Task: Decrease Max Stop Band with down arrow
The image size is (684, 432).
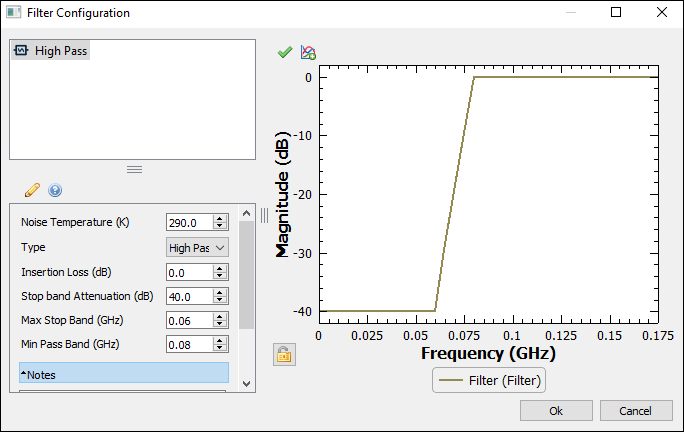Action: pyautogui.click(x=220, y=325)
